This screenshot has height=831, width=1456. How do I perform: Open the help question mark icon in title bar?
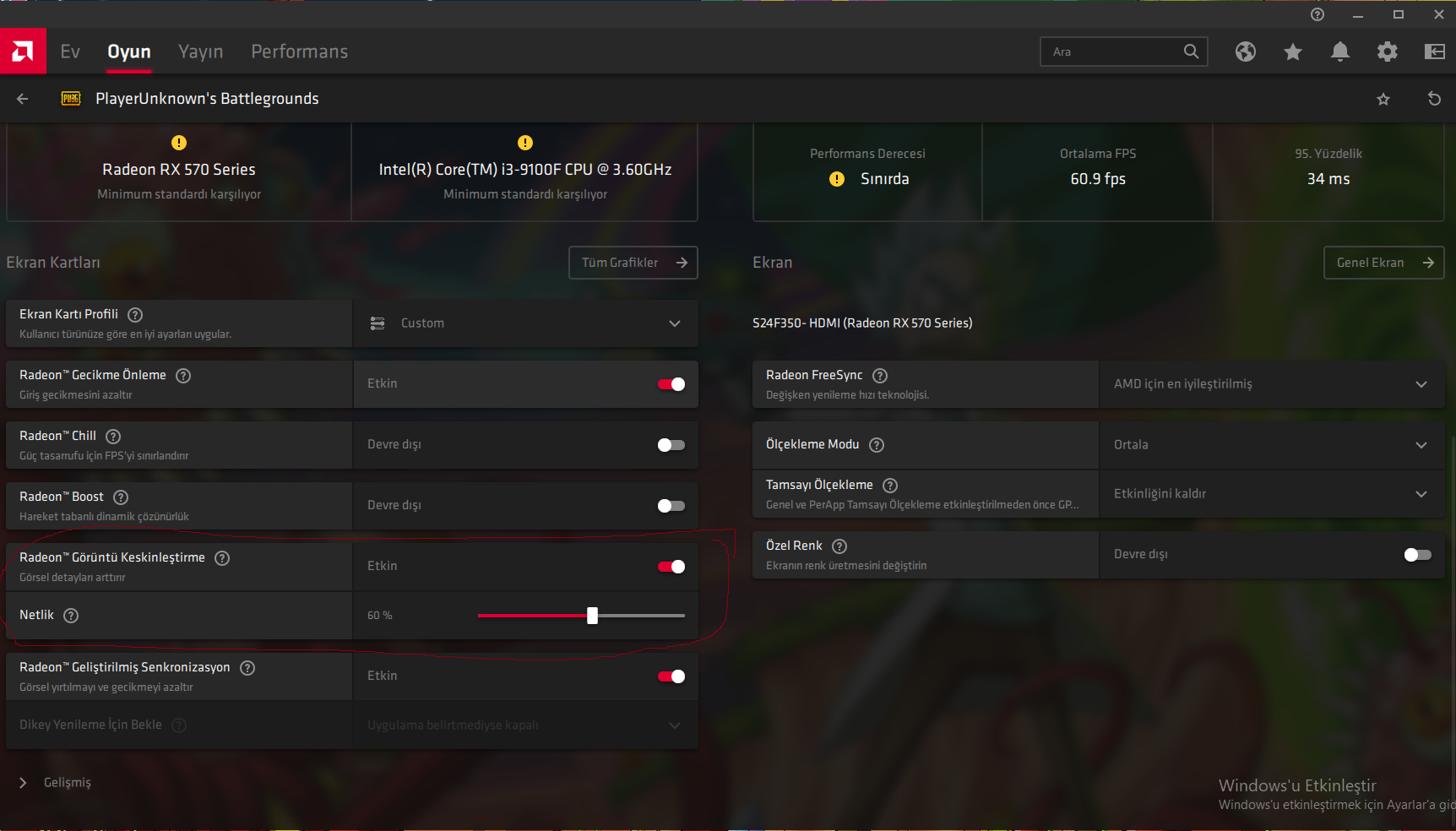pos(1317,14)
